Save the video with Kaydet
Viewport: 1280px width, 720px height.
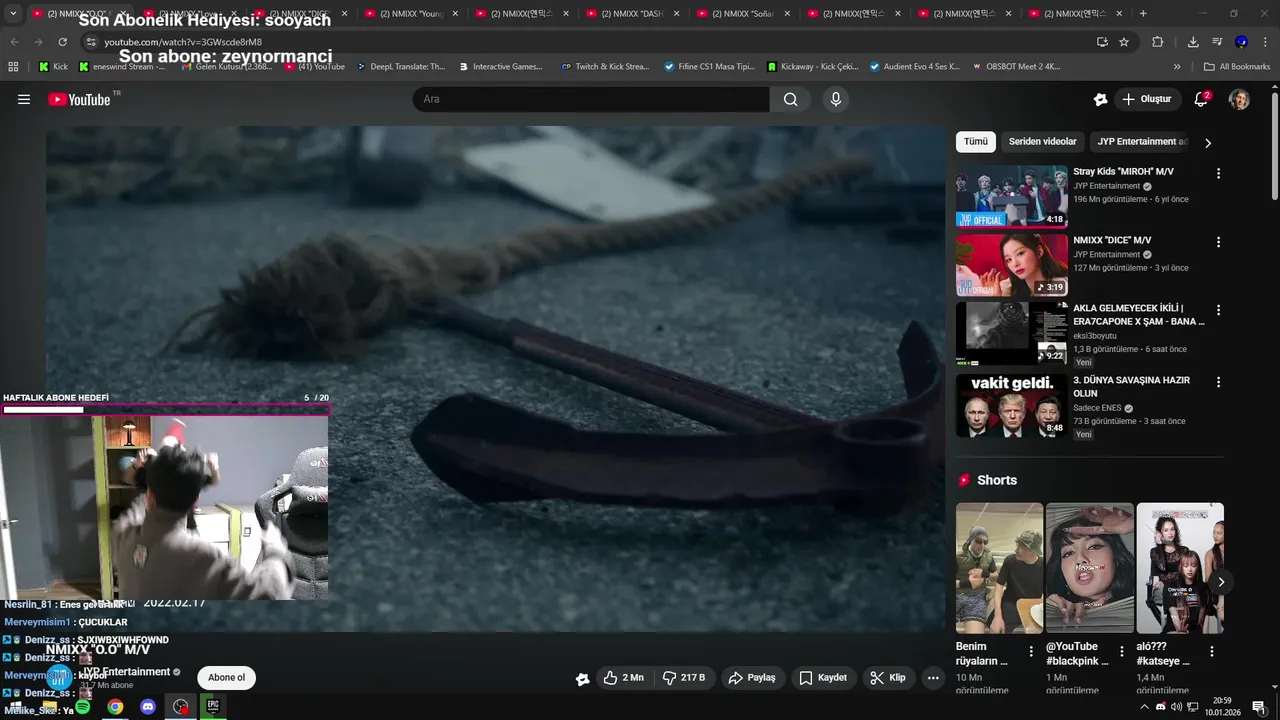click(823, 678)
